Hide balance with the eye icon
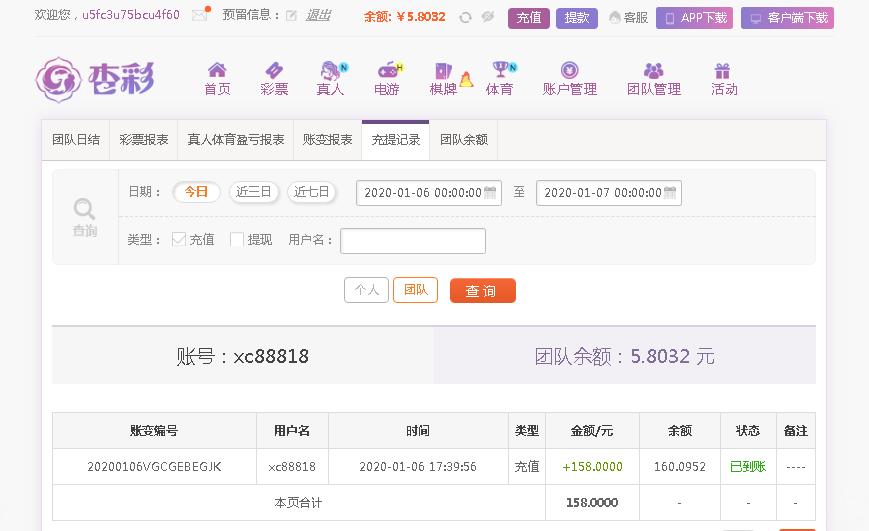Screen dimensions: 869x531 pos(488,17)
